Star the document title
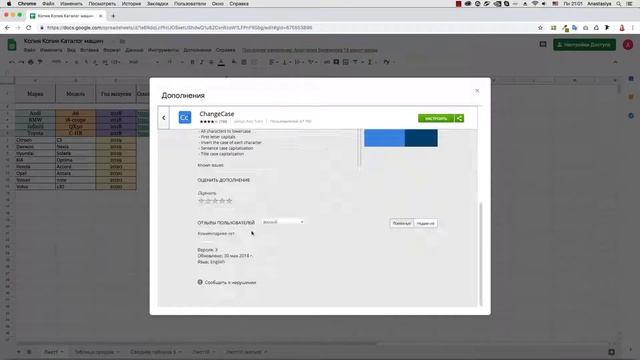The image size is (640, 360). [x=113, y=41]
